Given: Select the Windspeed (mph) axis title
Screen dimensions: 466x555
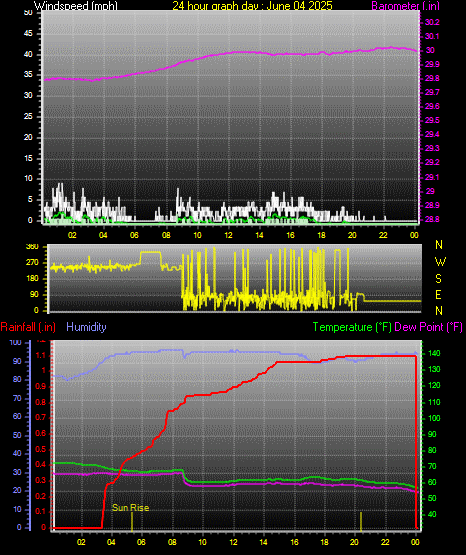Looking at the screenshot, I should pyautogui.click(x=76, y=6).
